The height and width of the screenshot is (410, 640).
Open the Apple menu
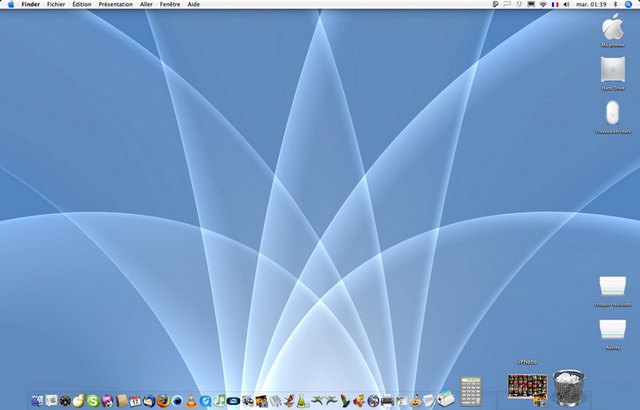point(11,4)
